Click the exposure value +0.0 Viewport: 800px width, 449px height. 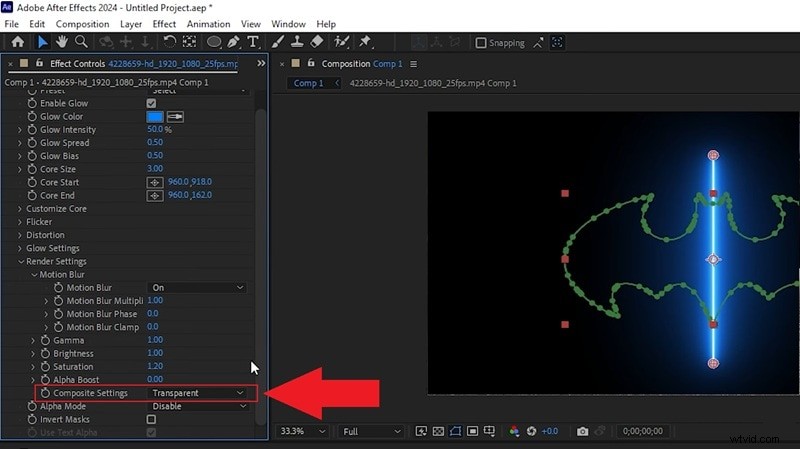(549, 432)
